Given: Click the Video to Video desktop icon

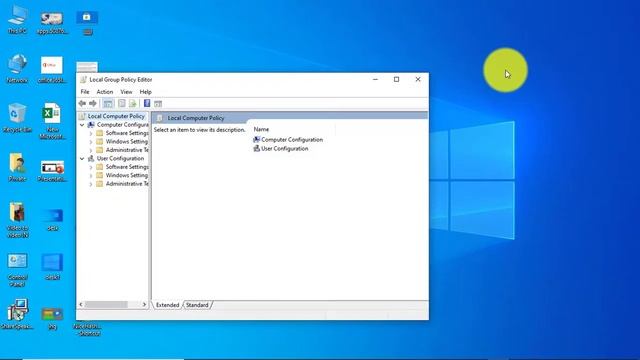Looking at the screenshot, I should 17,220.
